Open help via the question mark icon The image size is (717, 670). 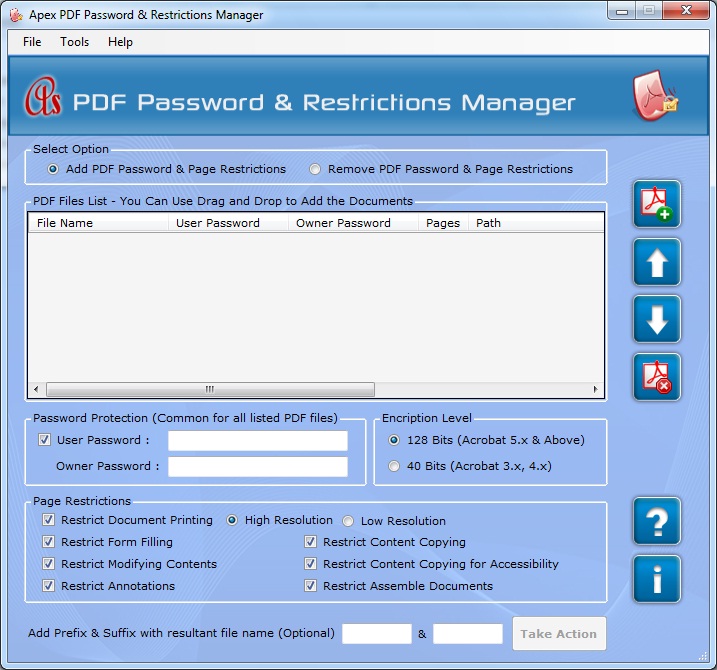(x=657, y=522)
